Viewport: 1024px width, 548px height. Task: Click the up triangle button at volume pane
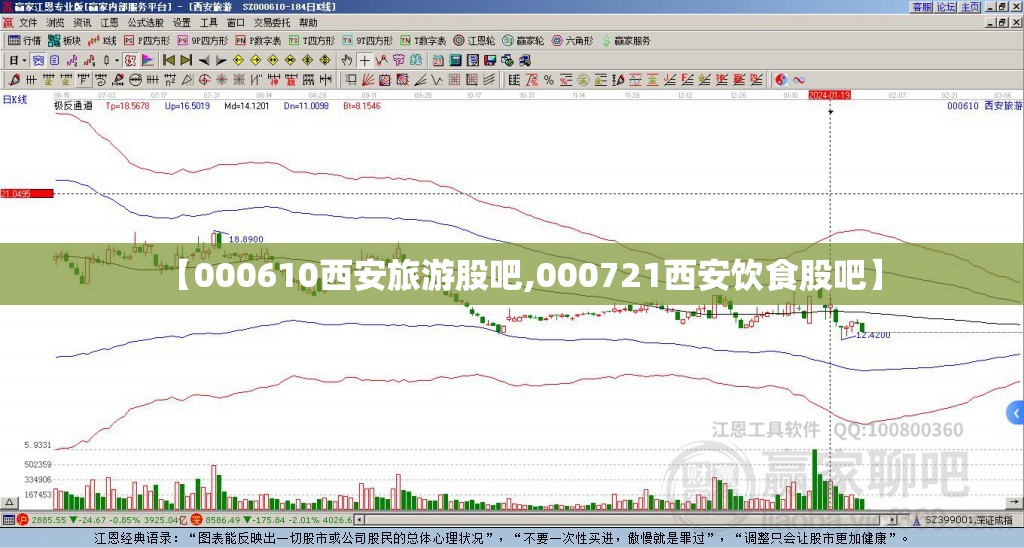9,503
